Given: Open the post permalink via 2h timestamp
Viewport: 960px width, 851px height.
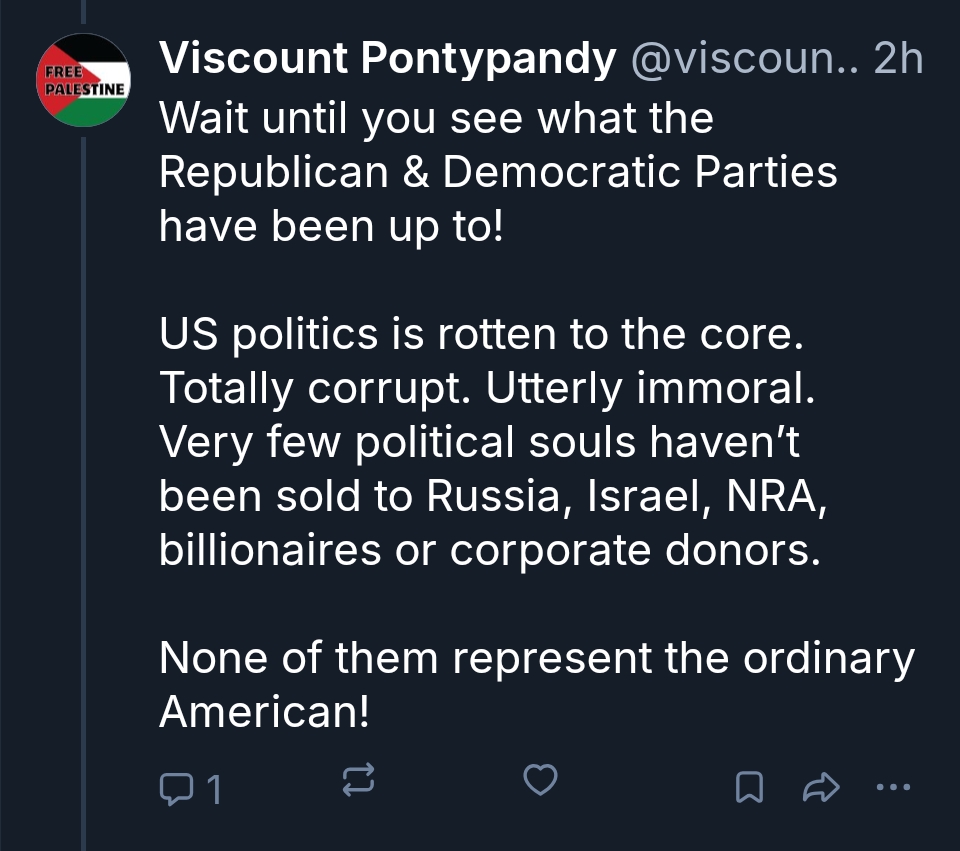Looking at the screenshot, I should [897, 61].
